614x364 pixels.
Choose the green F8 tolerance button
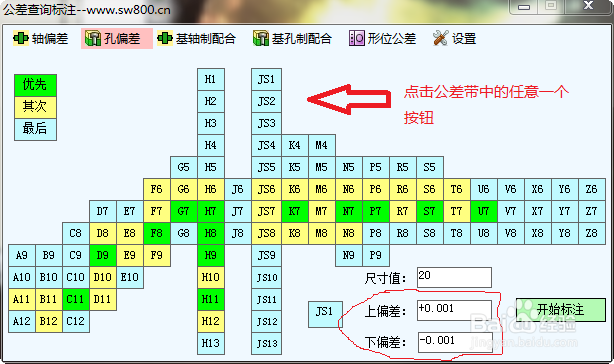157,233
